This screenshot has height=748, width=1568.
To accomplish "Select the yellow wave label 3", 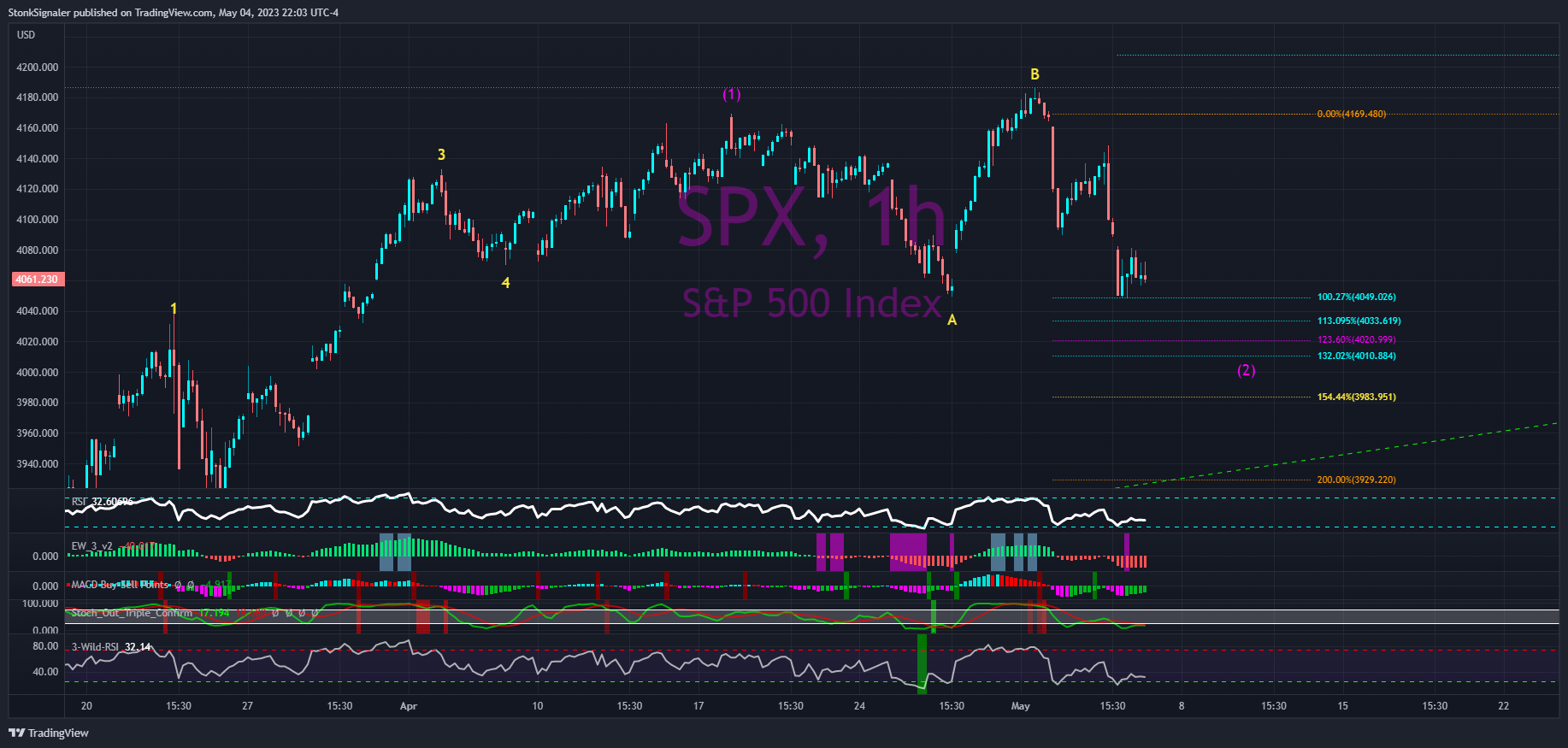I will click(x=441, y=155).
